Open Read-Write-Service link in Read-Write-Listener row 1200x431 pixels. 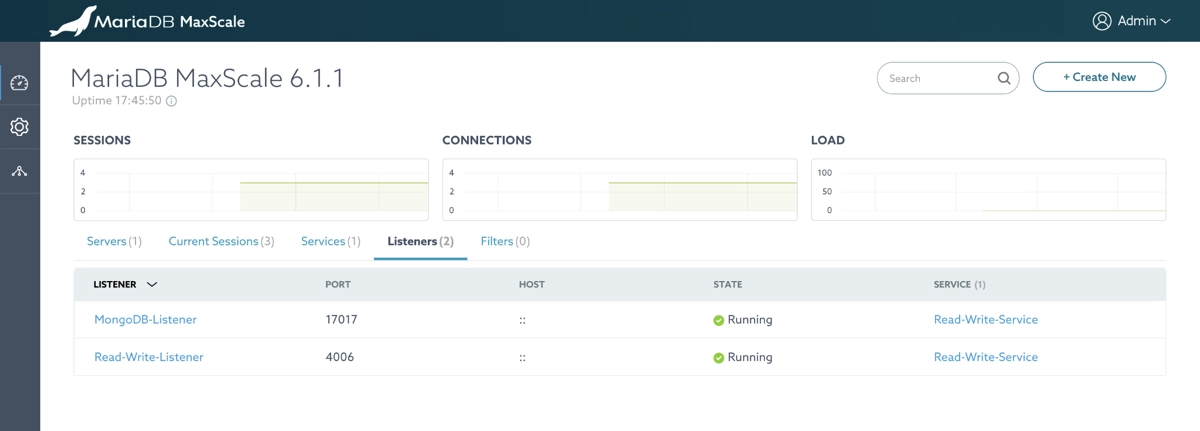click(985, 357)
